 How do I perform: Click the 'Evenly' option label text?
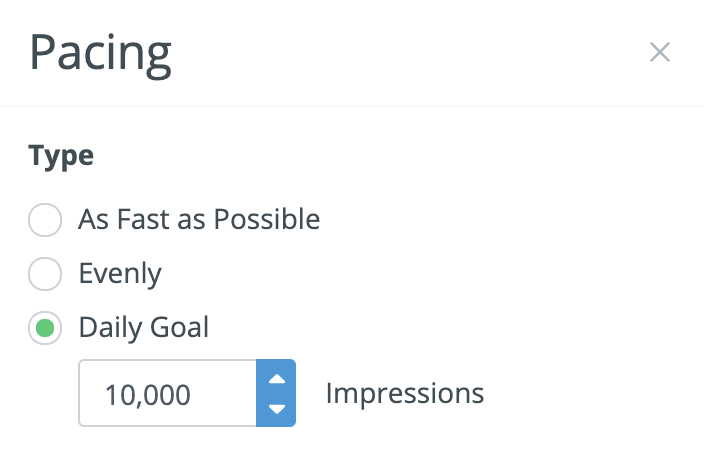(x=120, y=273)
